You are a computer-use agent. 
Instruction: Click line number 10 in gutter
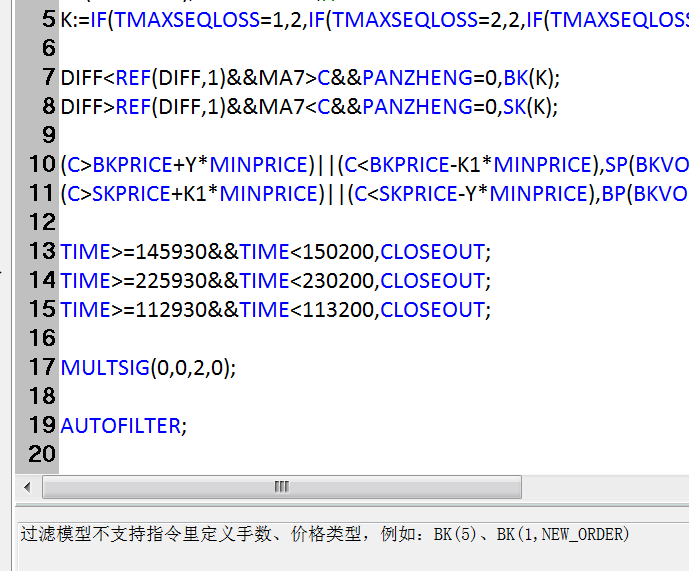coord(42,164)
